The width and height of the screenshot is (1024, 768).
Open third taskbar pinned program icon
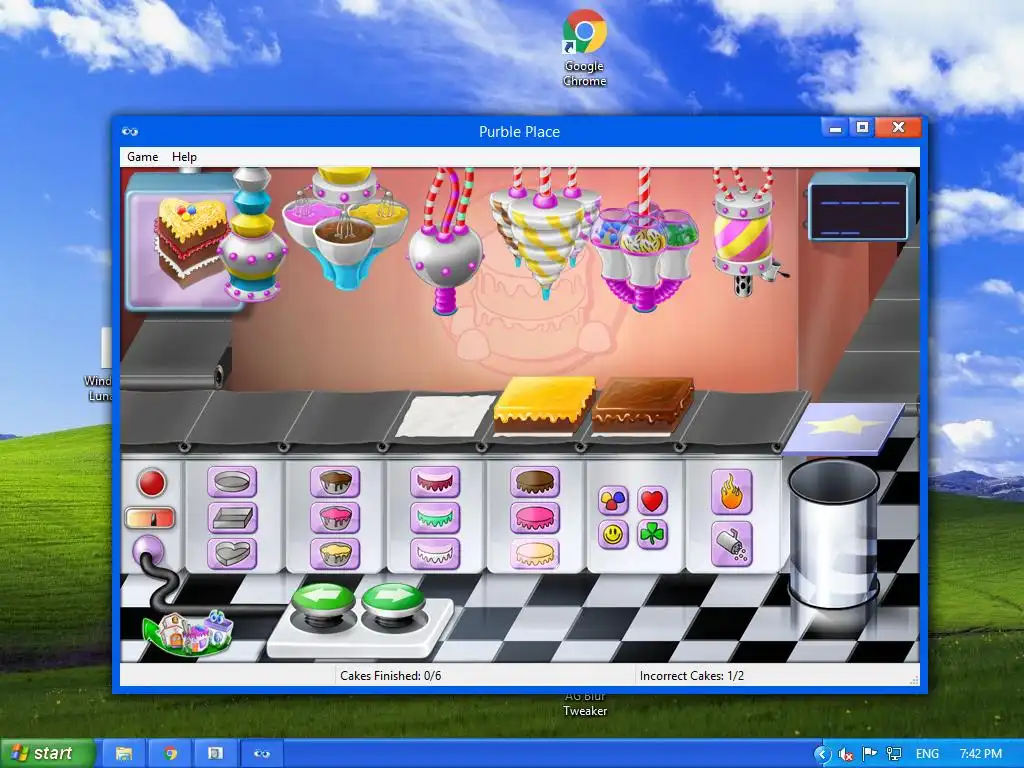(x=215, y=753)
